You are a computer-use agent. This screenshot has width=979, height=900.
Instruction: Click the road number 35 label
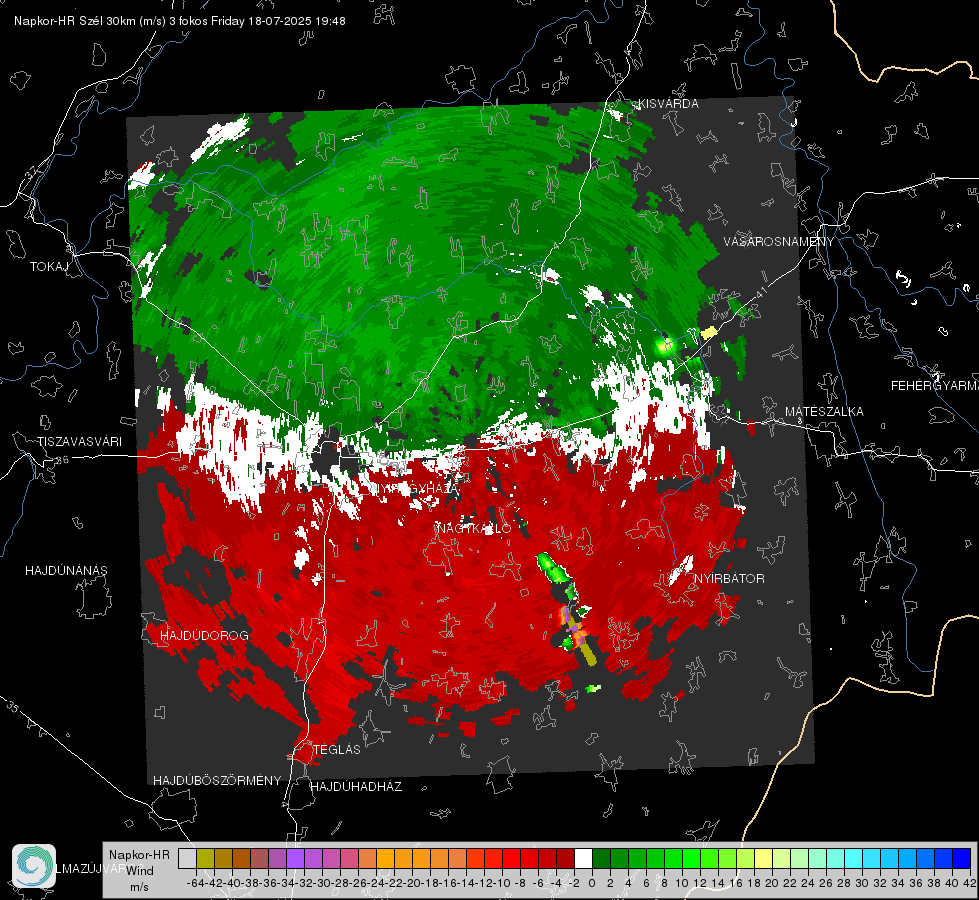tap(12, 707)
